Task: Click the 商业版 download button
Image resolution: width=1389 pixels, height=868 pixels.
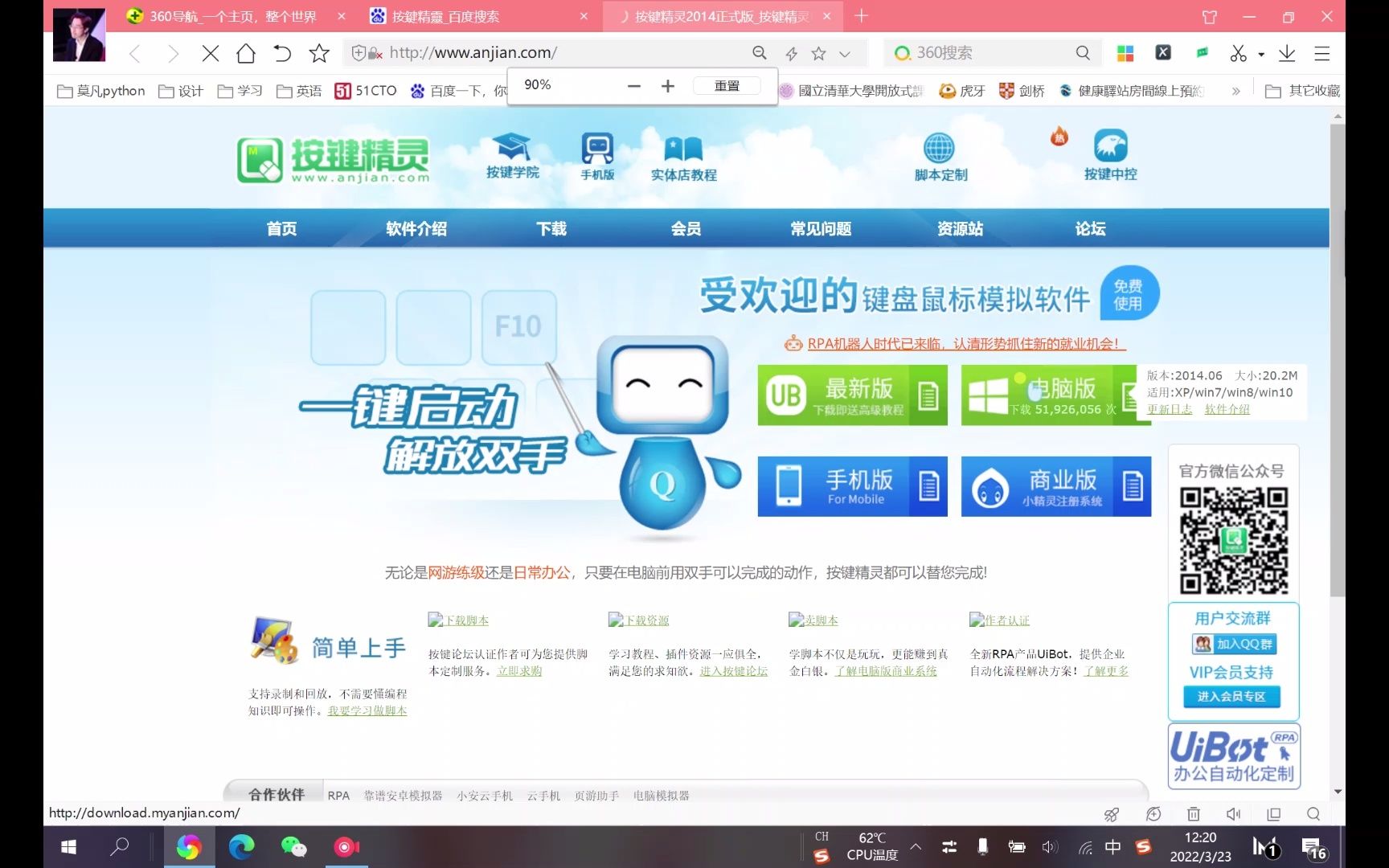Action: point(1056,486)
